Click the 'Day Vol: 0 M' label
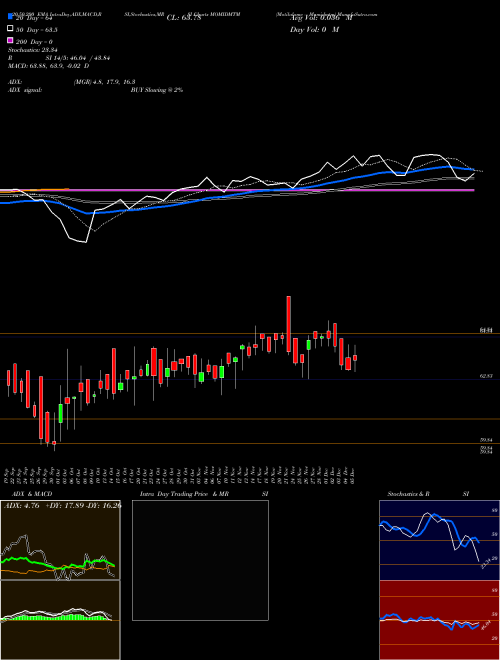The width and height of the screenshot is (500, 660). click(x=314, y=30)
